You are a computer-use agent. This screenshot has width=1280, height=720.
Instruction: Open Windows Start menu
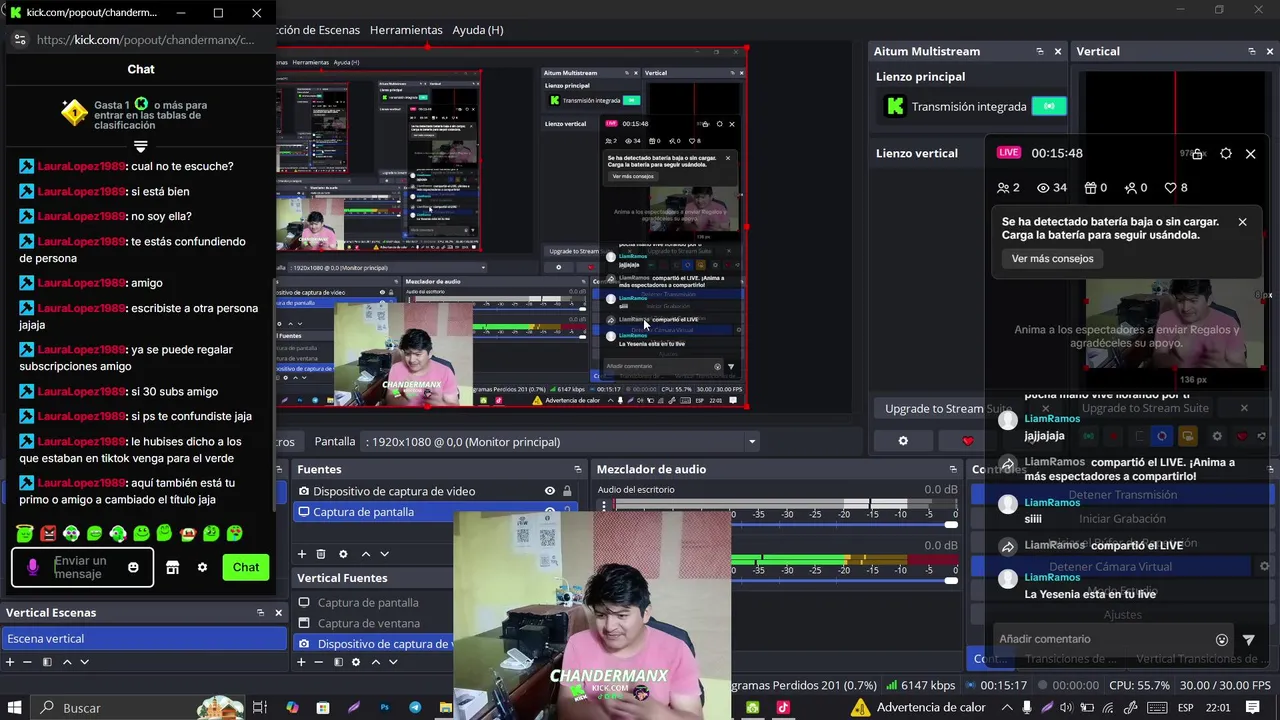[15, 708]
